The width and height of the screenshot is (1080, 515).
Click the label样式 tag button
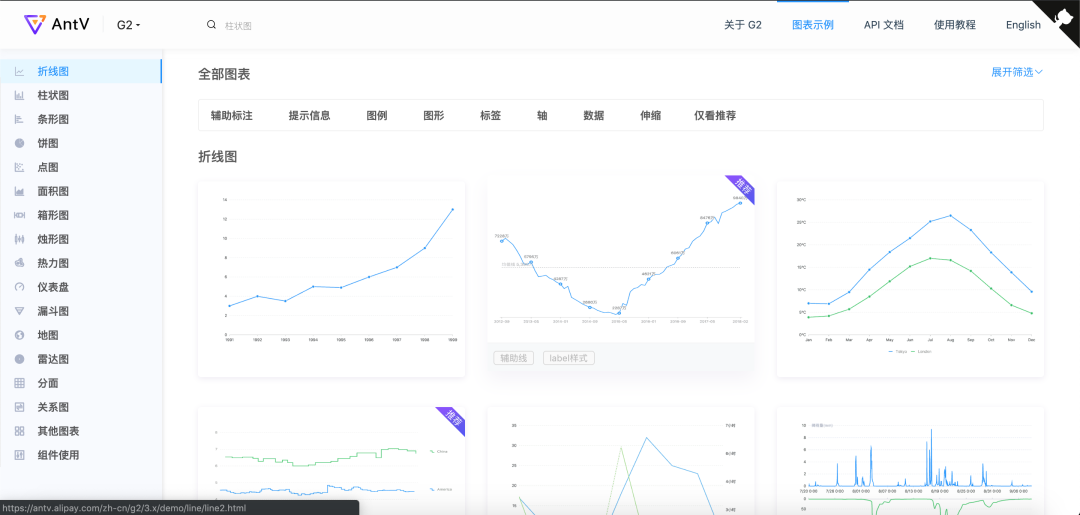click(x=568, y=358)
